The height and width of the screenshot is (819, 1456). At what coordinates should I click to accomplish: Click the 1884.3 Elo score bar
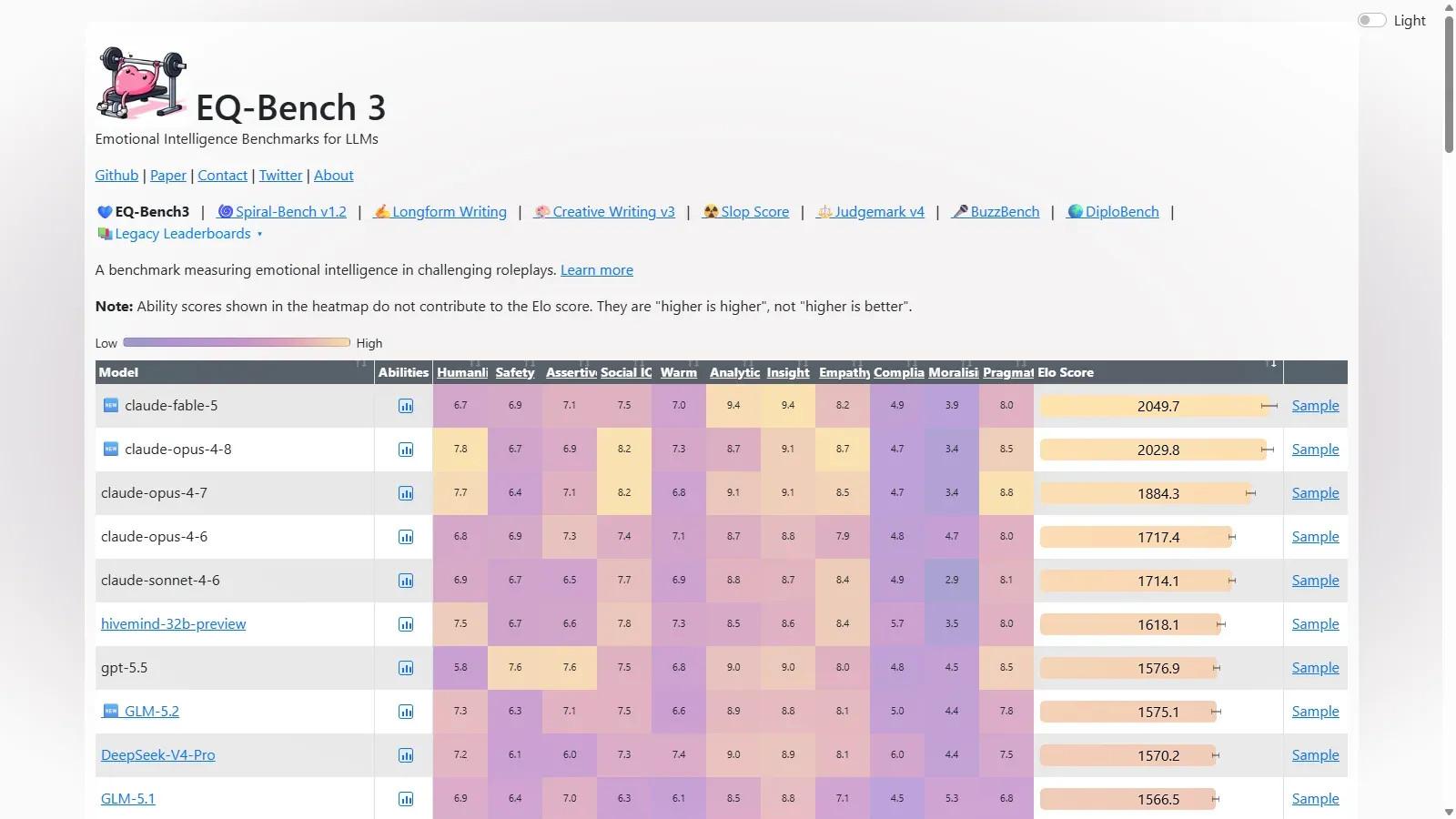click(x=1148, y=493)
